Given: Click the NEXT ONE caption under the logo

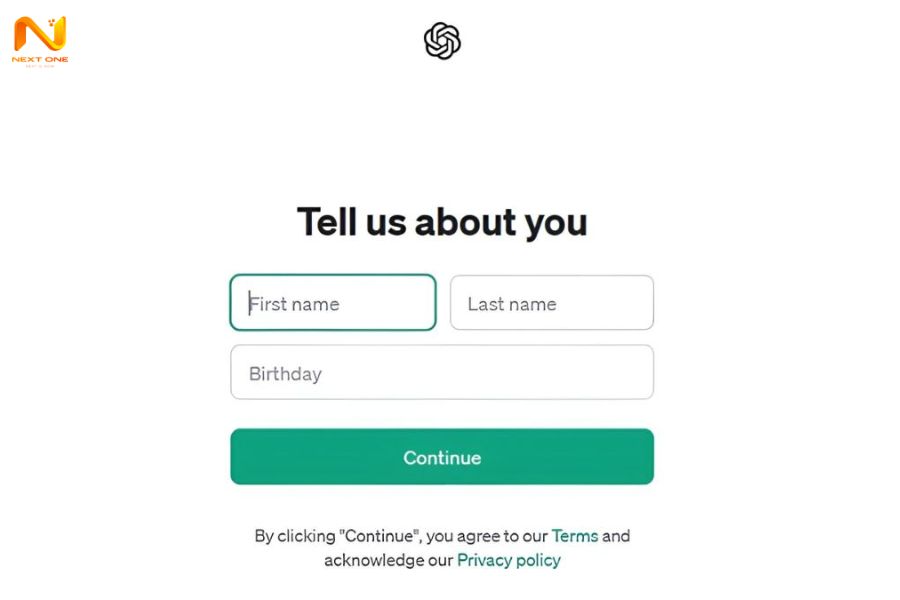Looking at the screenshot, I should pyautogui.click(x=40, y=58).
